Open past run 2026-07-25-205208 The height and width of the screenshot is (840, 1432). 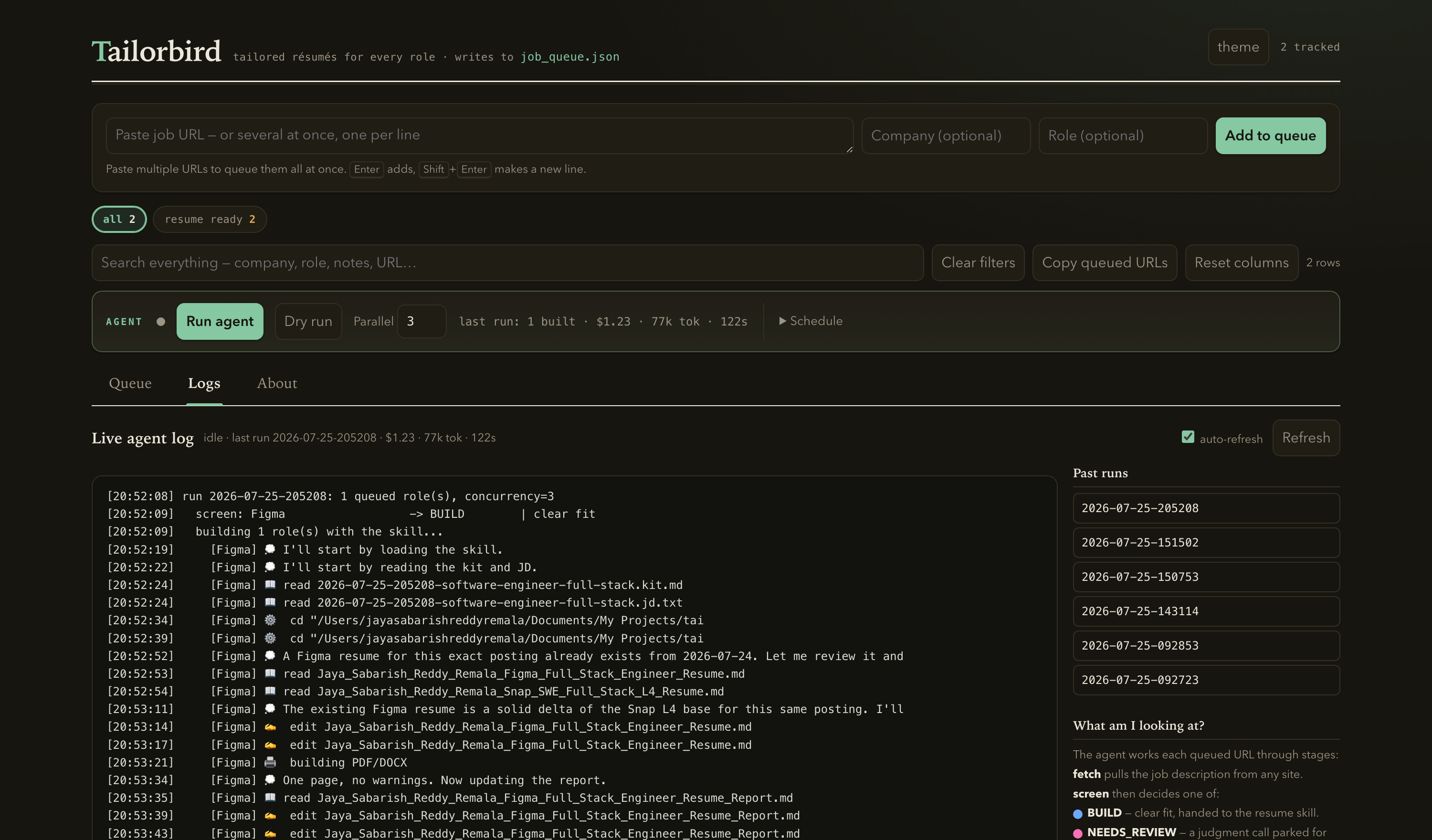[x=1206, y=507]
